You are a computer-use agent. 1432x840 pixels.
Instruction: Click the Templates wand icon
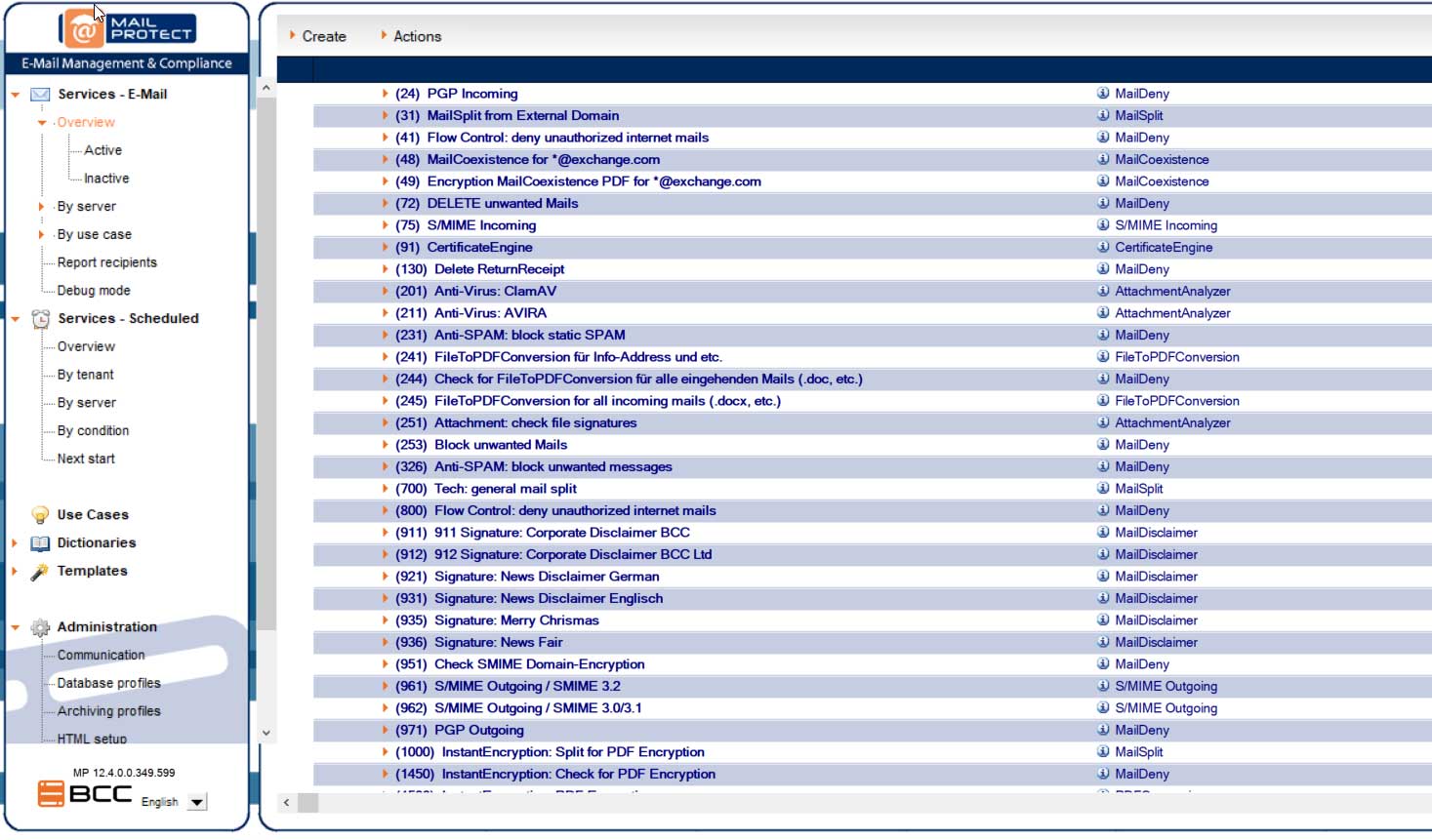tap(40, 572)
